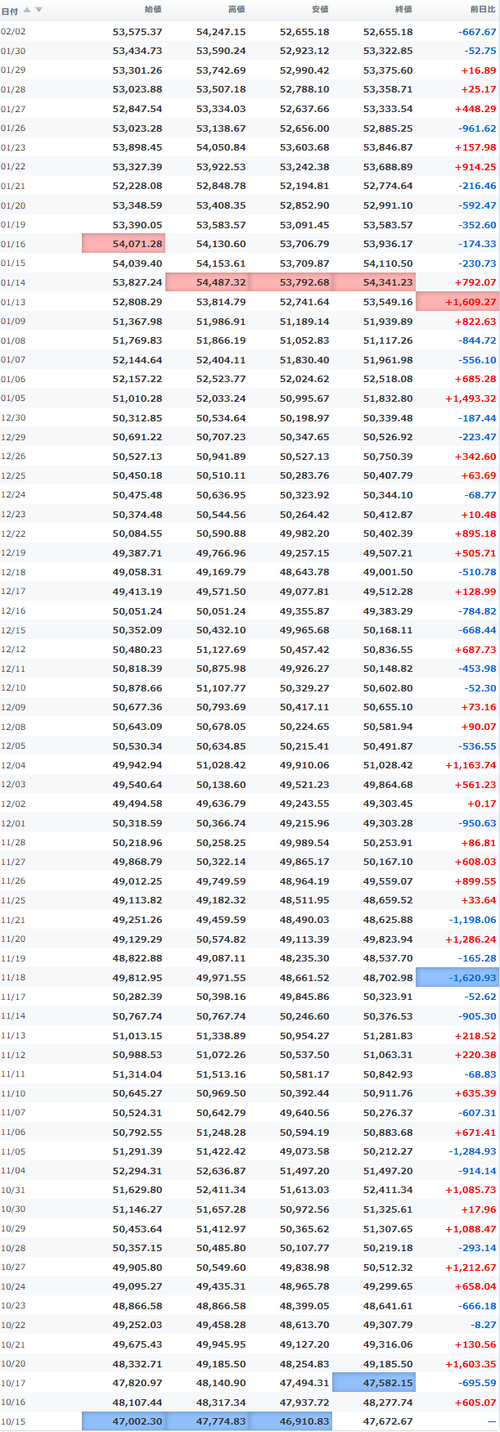Select the blue highlighted change -1,620.93
The width and height of the screenshot is (500, 1432).
[x=457, y=977]
